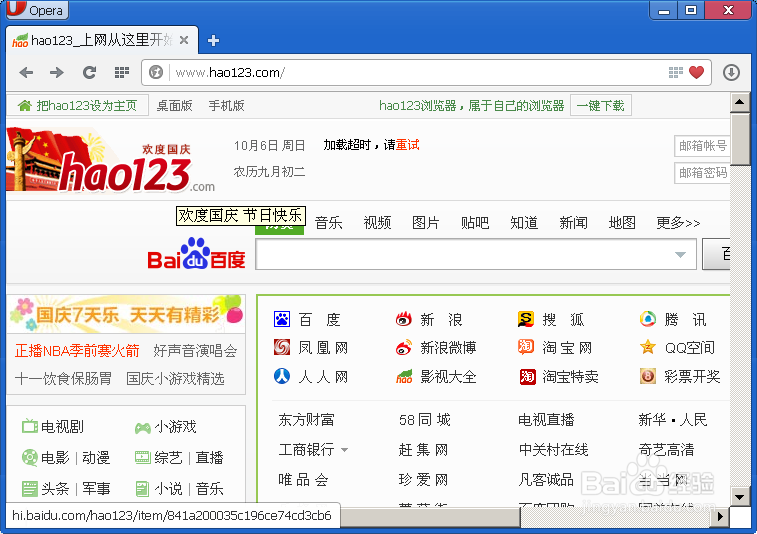Click the QQ空间 star icon
Image resolution: width=757 pixels, height=534 pixels.
(x=648, y=347)
